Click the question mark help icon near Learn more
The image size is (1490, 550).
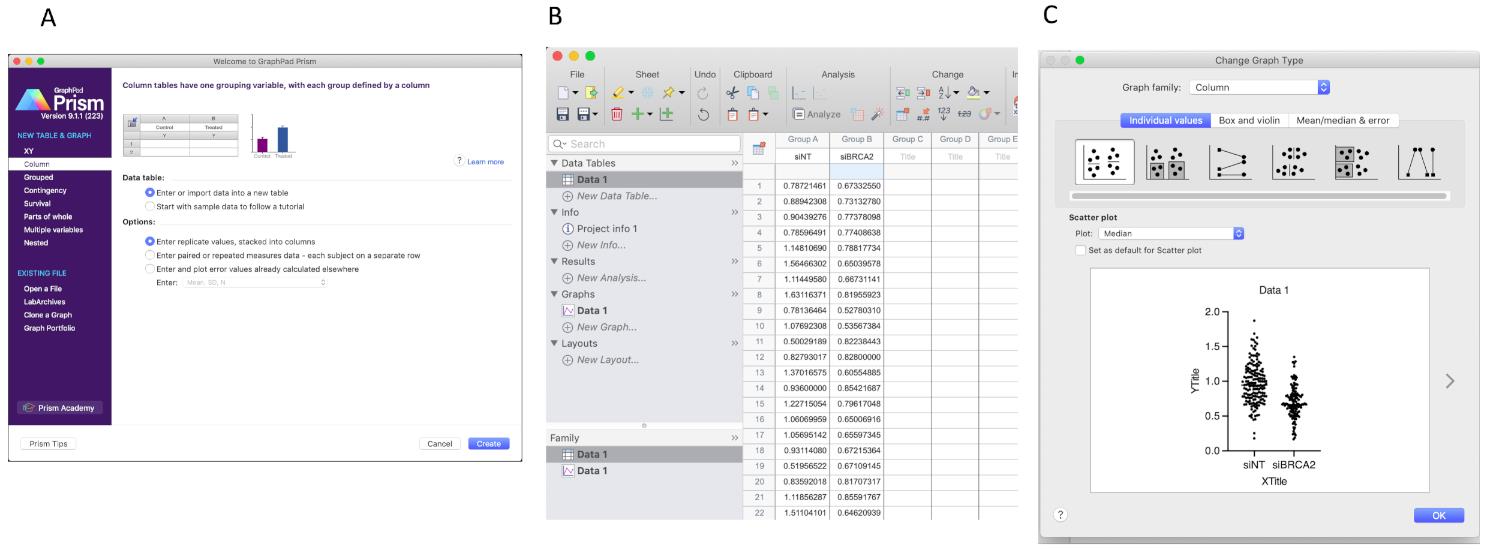pyautogui.click(x=459, y=161)
